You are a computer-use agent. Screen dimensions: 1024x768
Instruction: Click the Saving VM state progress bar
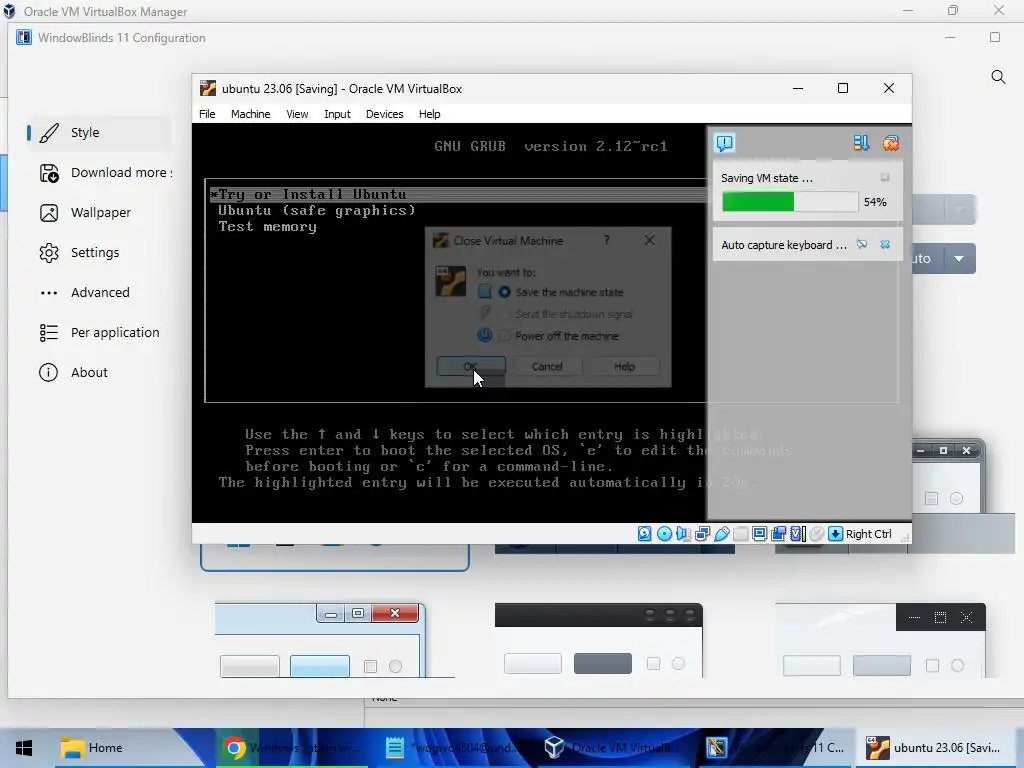(x=790, y=202)
